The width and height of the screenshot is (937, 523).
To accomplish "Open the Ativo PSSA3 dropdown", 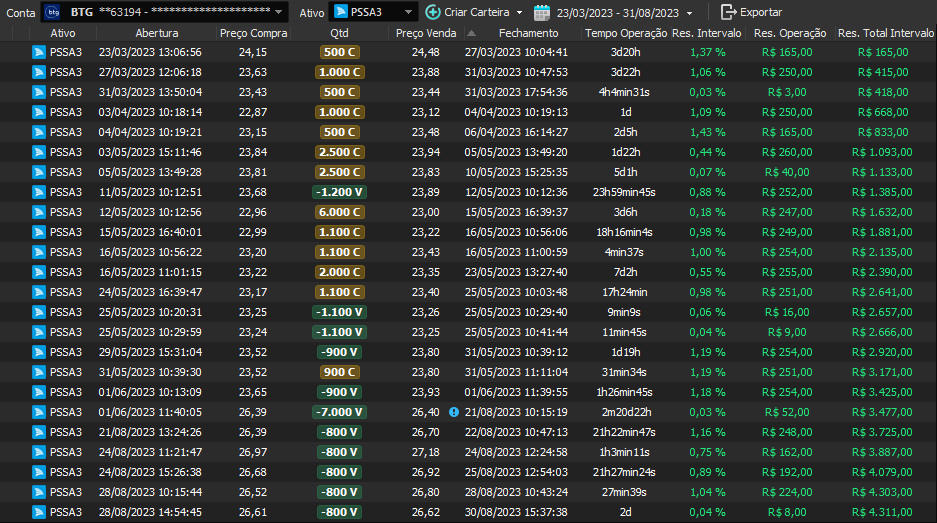I will pos(409,12).
